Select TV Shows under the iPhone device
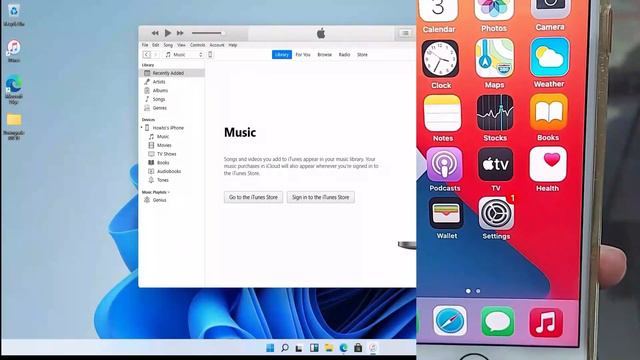Viewport: 640px width, 360px height. [x=167, y=154]
